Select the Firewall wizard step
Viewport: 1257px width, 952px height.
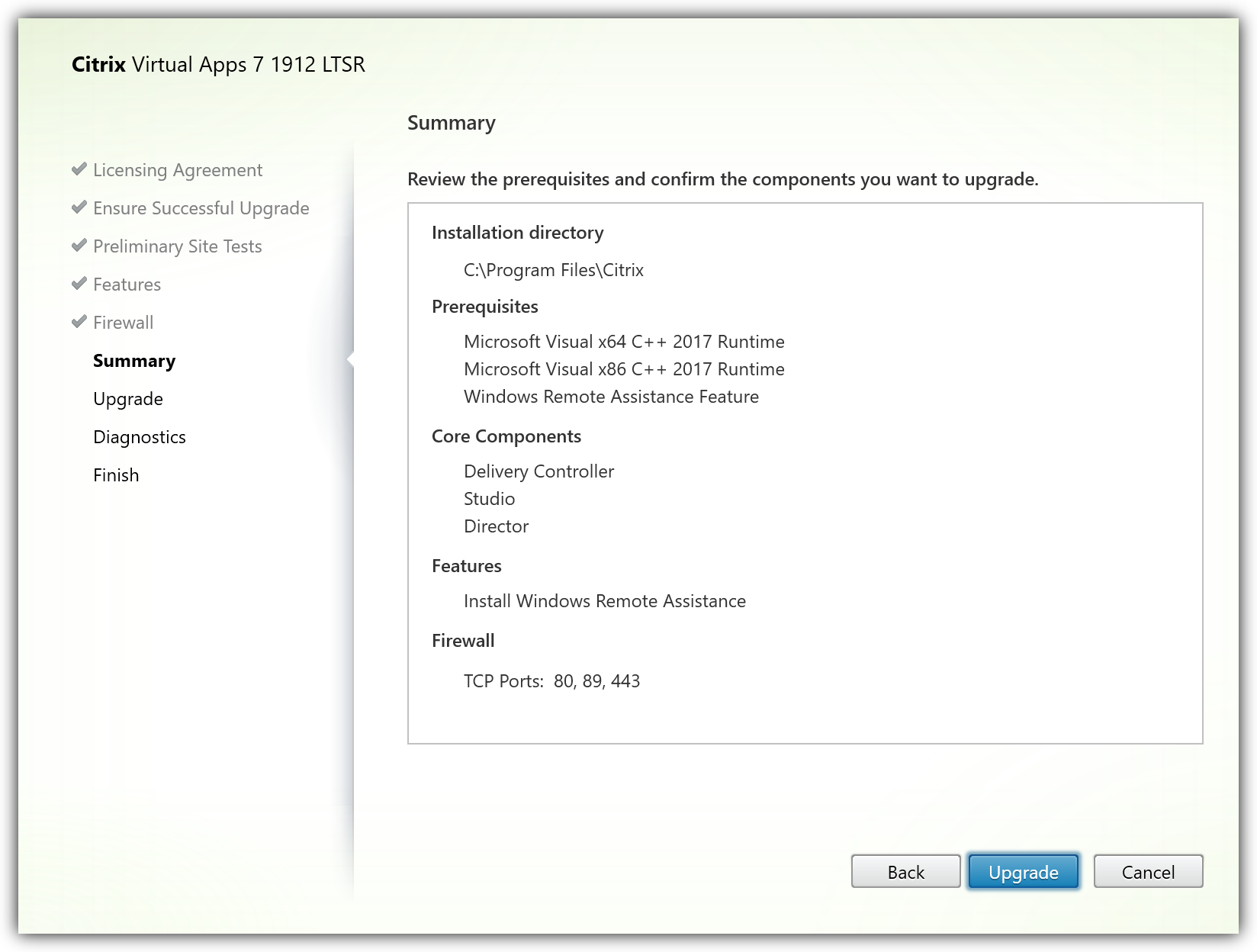click(123, 323)
